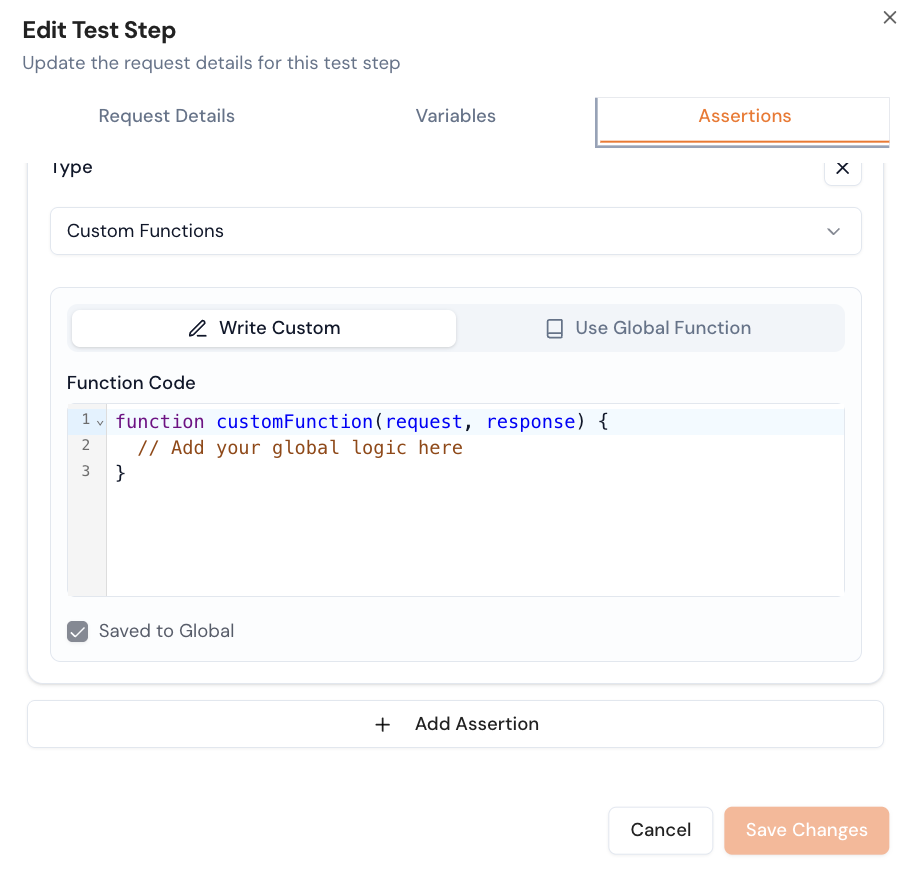Click line number 2 in the code gutter
This screenshot has height=882, width=912.
[85, 446]
